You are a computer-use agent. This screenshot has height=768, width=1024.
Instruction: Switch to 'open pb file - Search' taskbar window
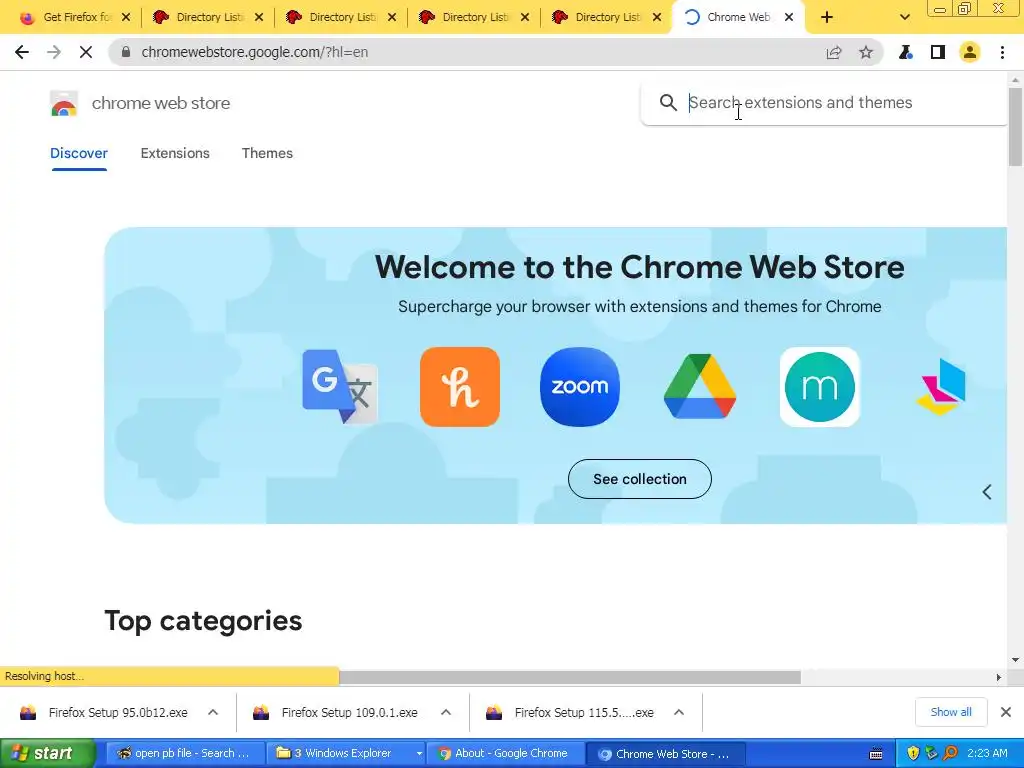pyautogui.click(x=185, y=754)
